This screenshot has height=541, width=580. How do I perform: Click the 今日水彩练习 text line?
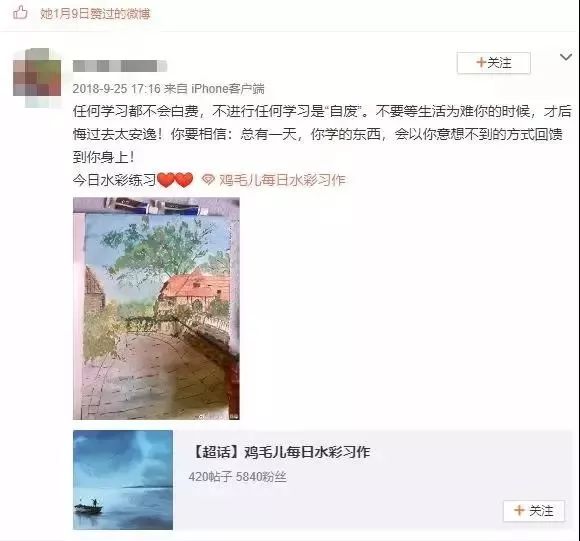114,180
